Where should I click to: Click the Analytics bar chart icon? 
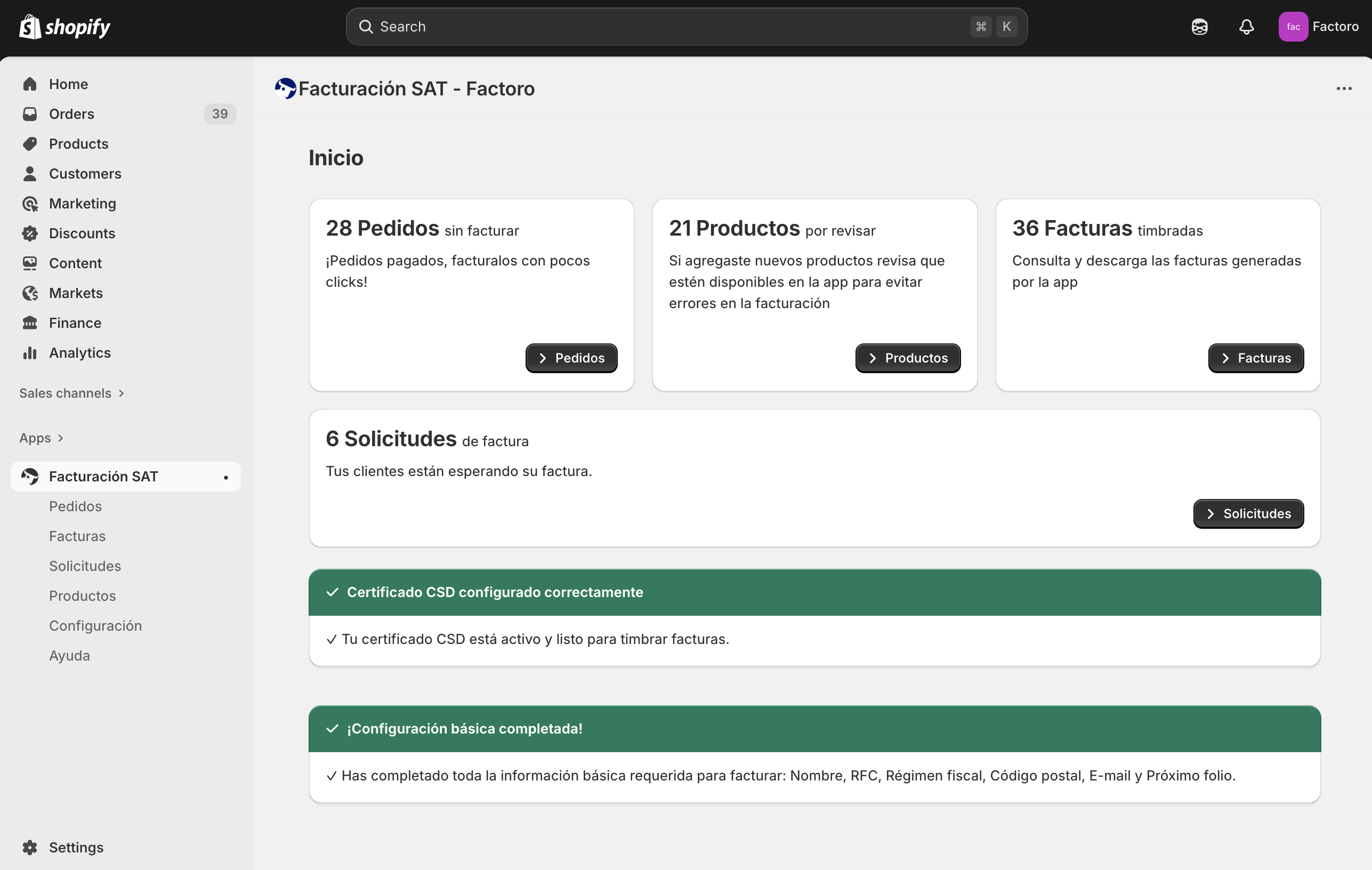pyautogui.click(x=30, y=353)
